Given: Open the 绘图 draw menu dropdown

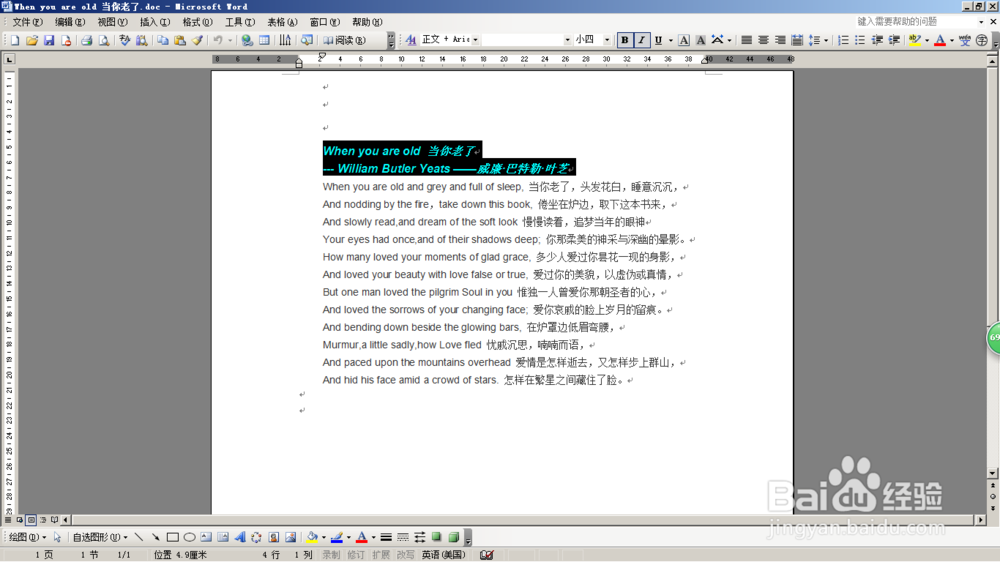Looking at the screenshot, I should pyautogui.click(x=27, y=537).
